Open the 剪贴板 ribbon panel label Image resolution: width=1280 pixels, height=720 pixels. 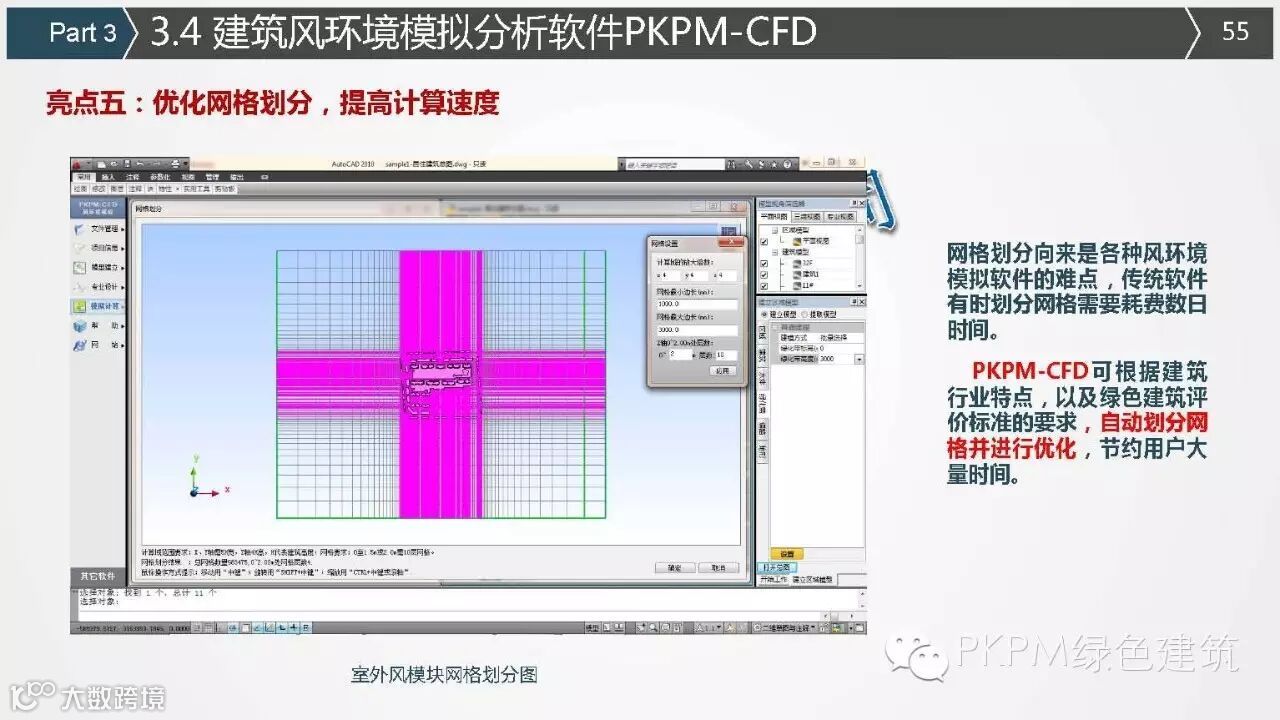pyautogui.click(x=226, y=188)
